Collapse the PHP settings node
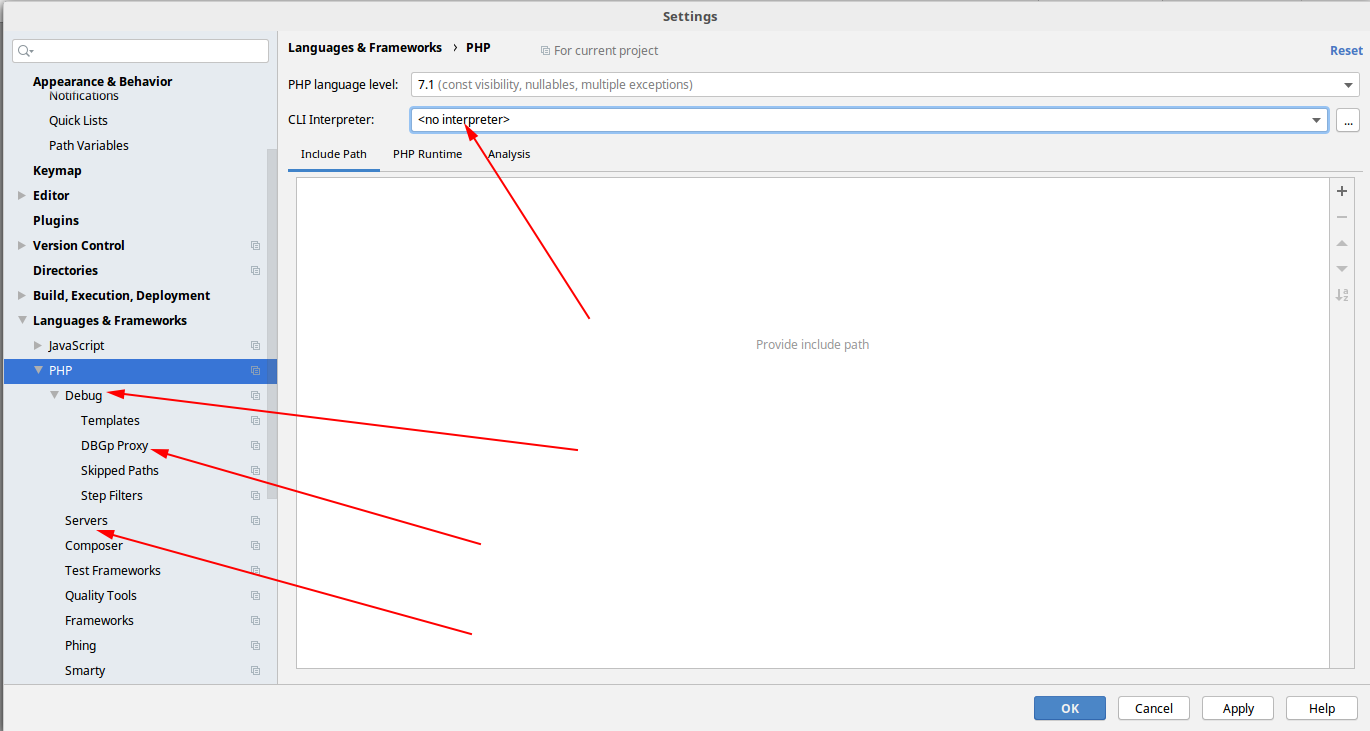Screen dimensions: 1370x731 click(x=38, y=371)
